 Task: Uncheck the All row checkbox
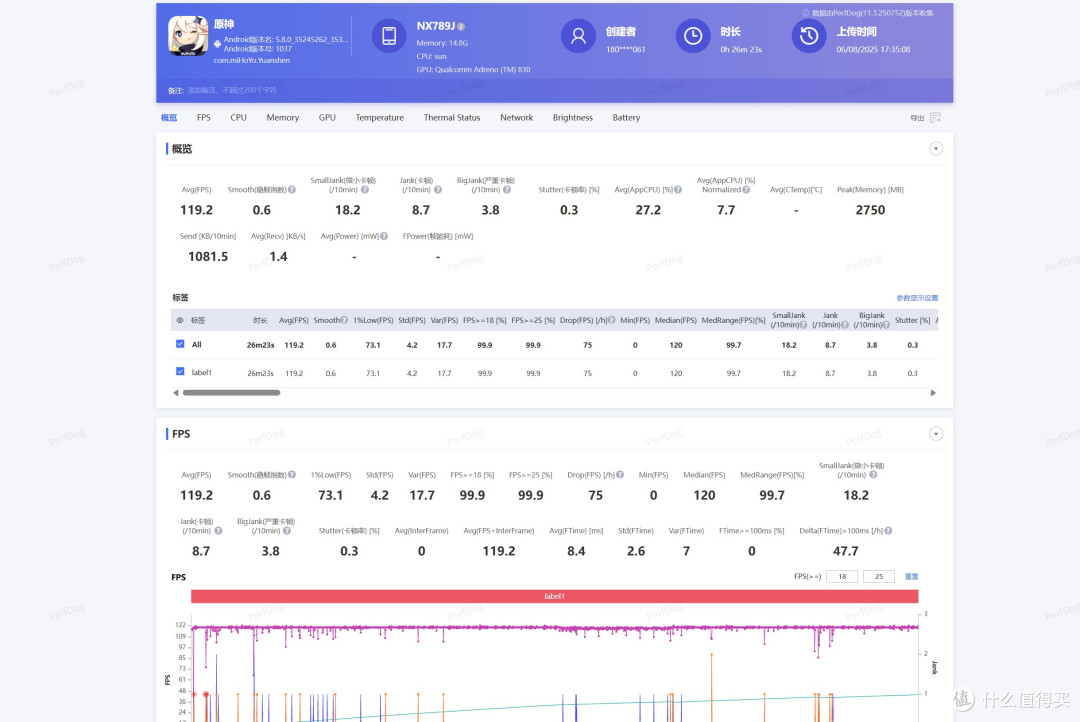click(x=180, y=344)
